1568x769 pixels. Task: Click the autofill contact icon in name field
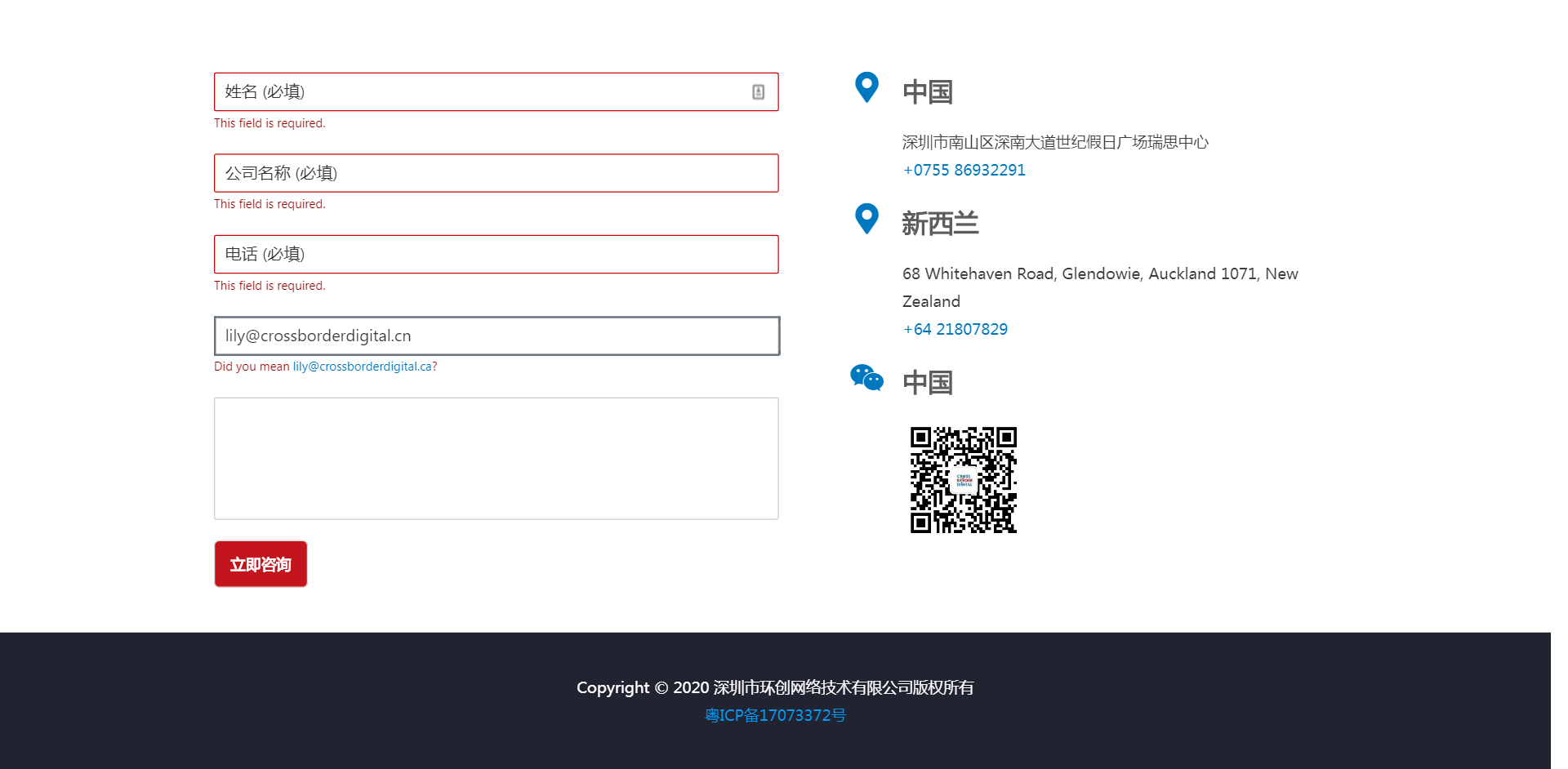click(758, 92)
